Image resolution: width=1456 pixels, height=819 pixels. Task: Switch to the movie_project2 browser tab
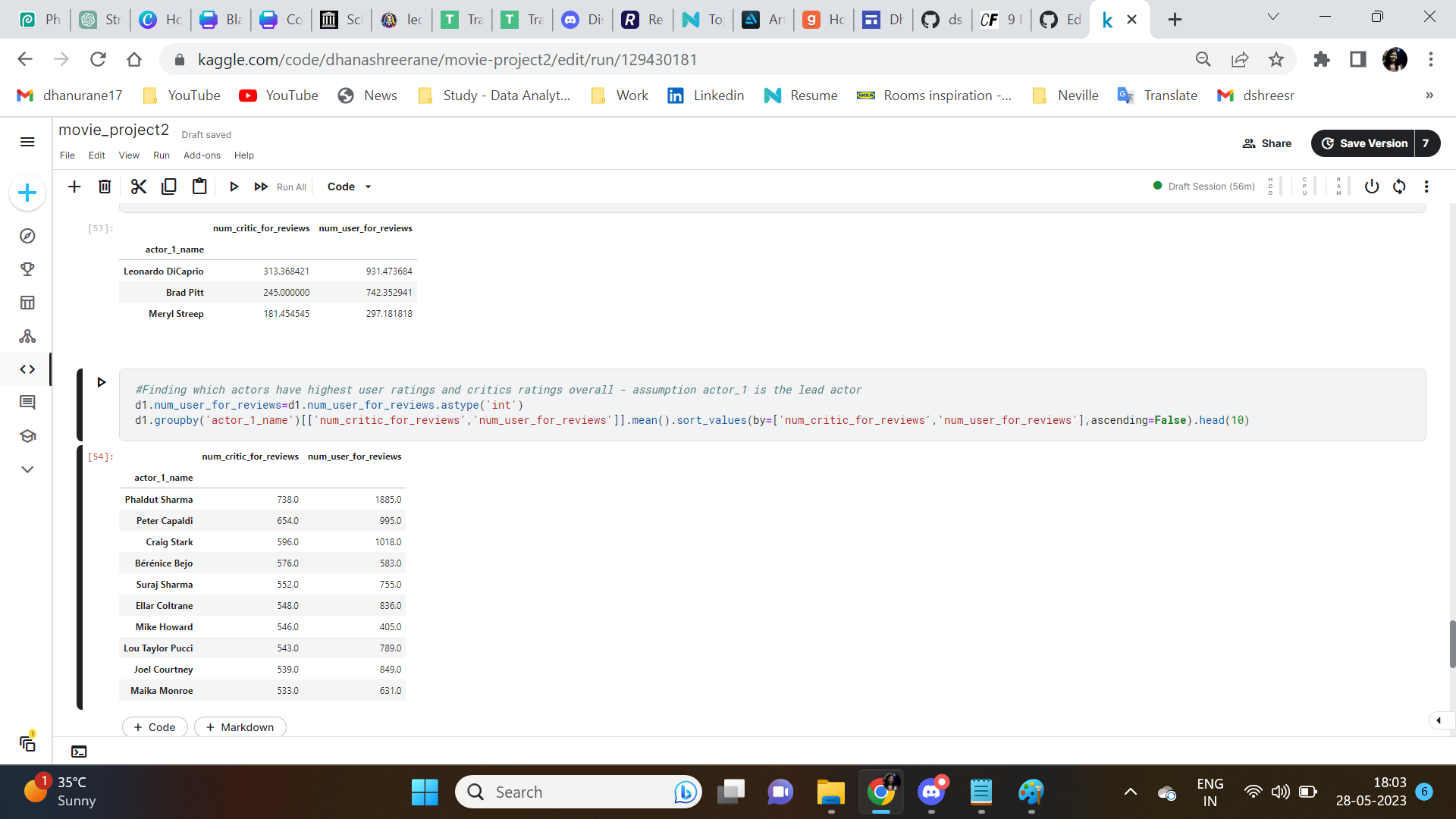coord(1109,19)
